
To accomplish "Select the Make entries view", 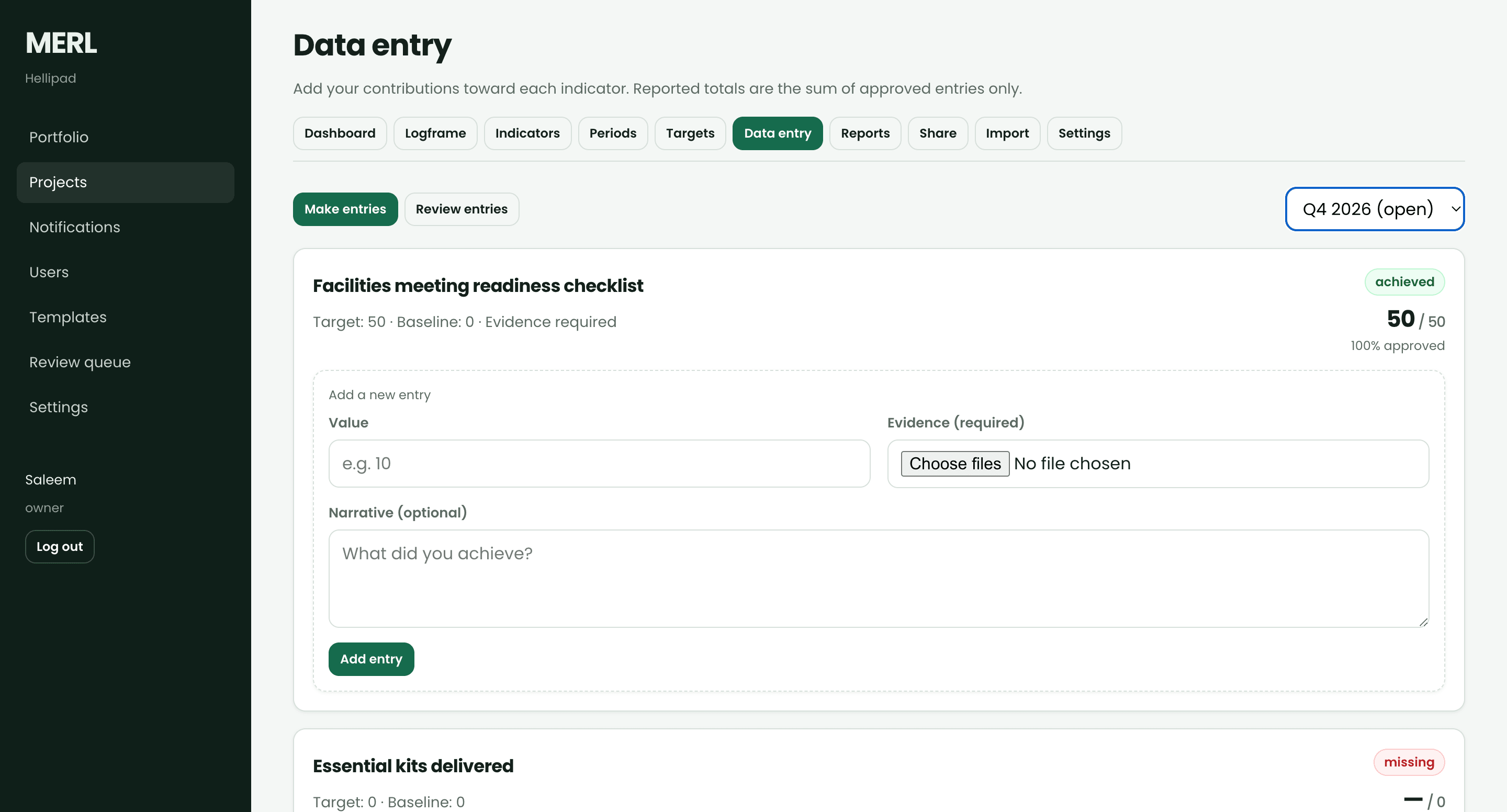I will coord(345,209).
